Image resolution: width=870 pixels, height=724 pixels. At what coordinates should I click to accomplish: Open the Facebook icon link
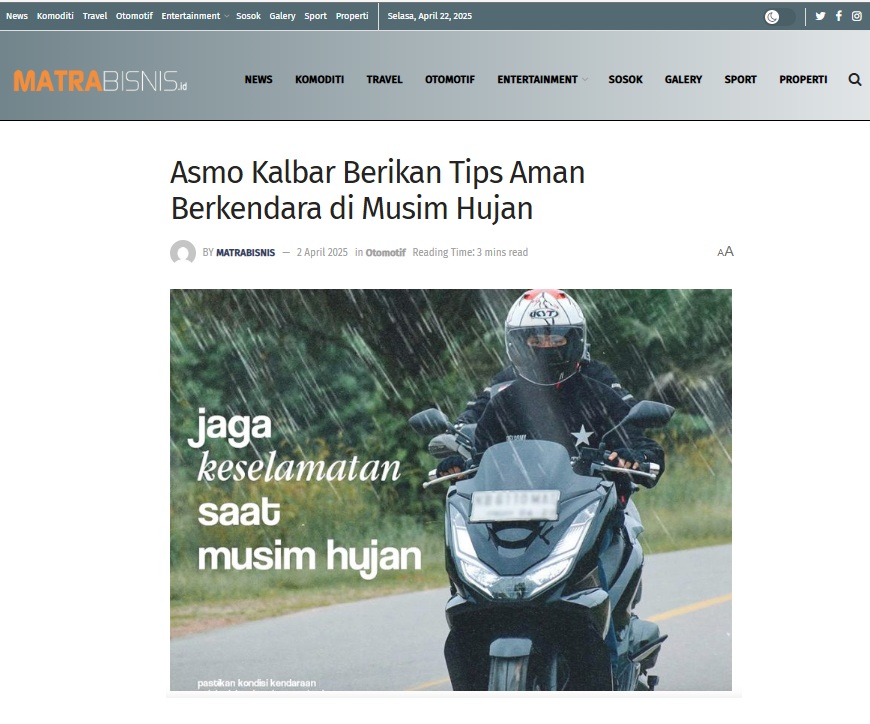pos(839,16)
